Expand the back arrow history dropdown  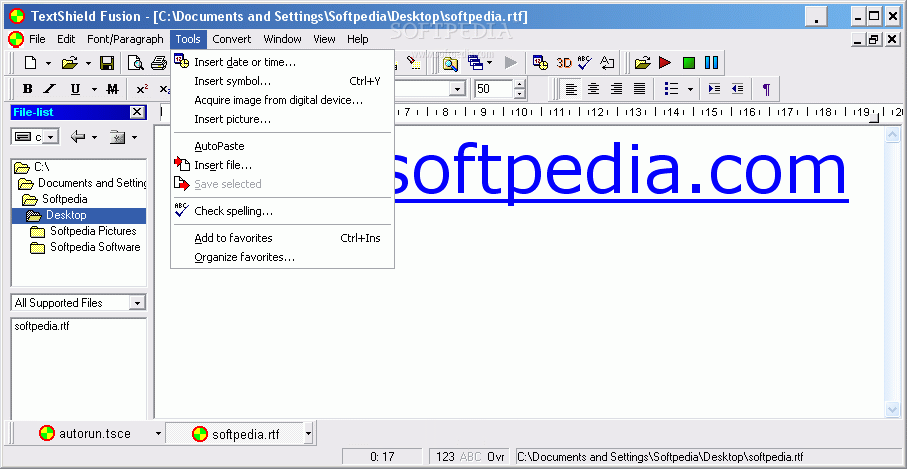click(94, 137)
